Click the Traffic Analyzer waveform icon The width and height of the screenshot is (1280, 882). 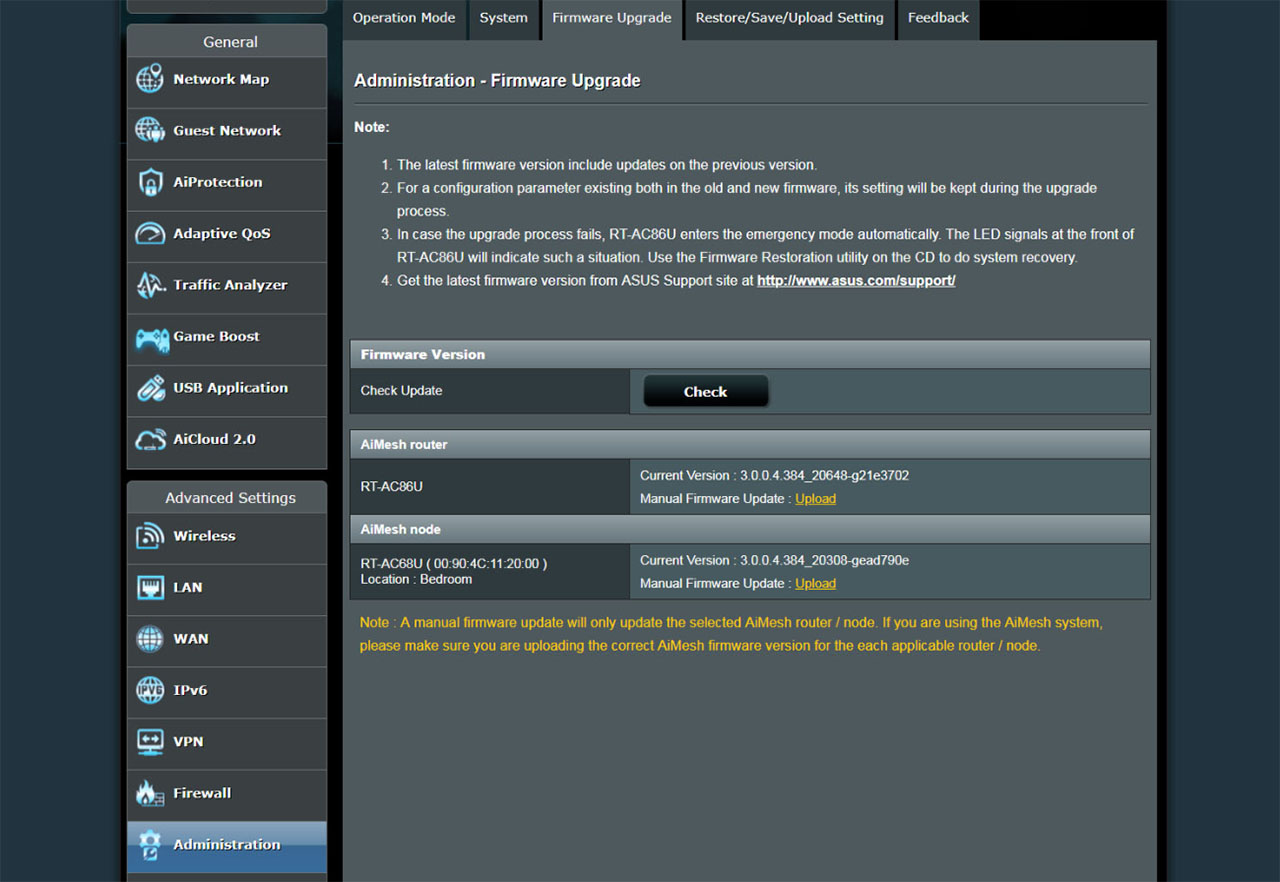coord(150,285)
